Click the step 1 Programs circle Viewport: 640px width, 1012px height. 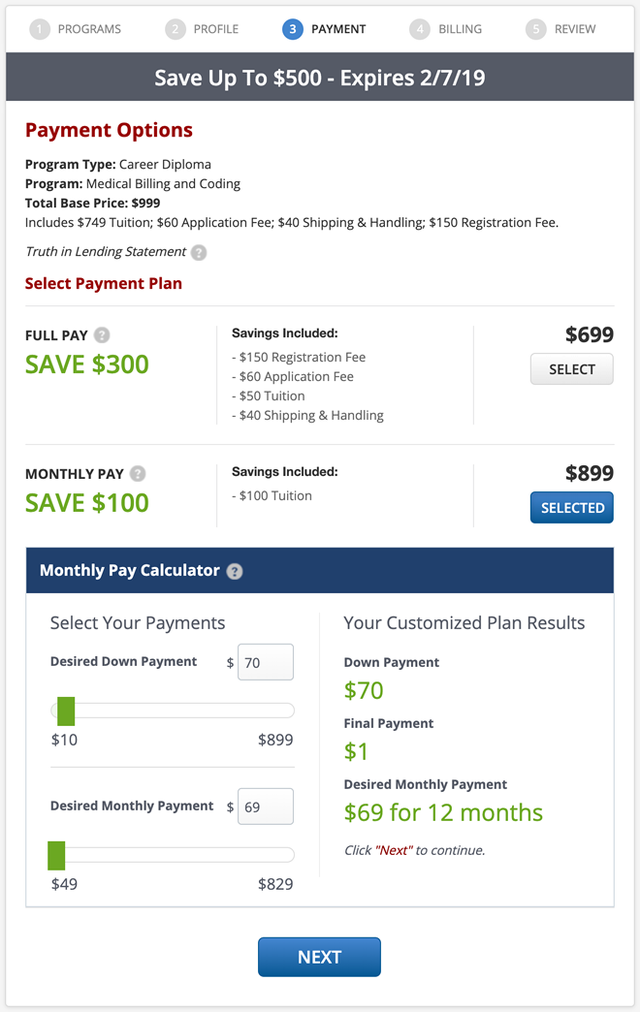click(x=40, y=29)
